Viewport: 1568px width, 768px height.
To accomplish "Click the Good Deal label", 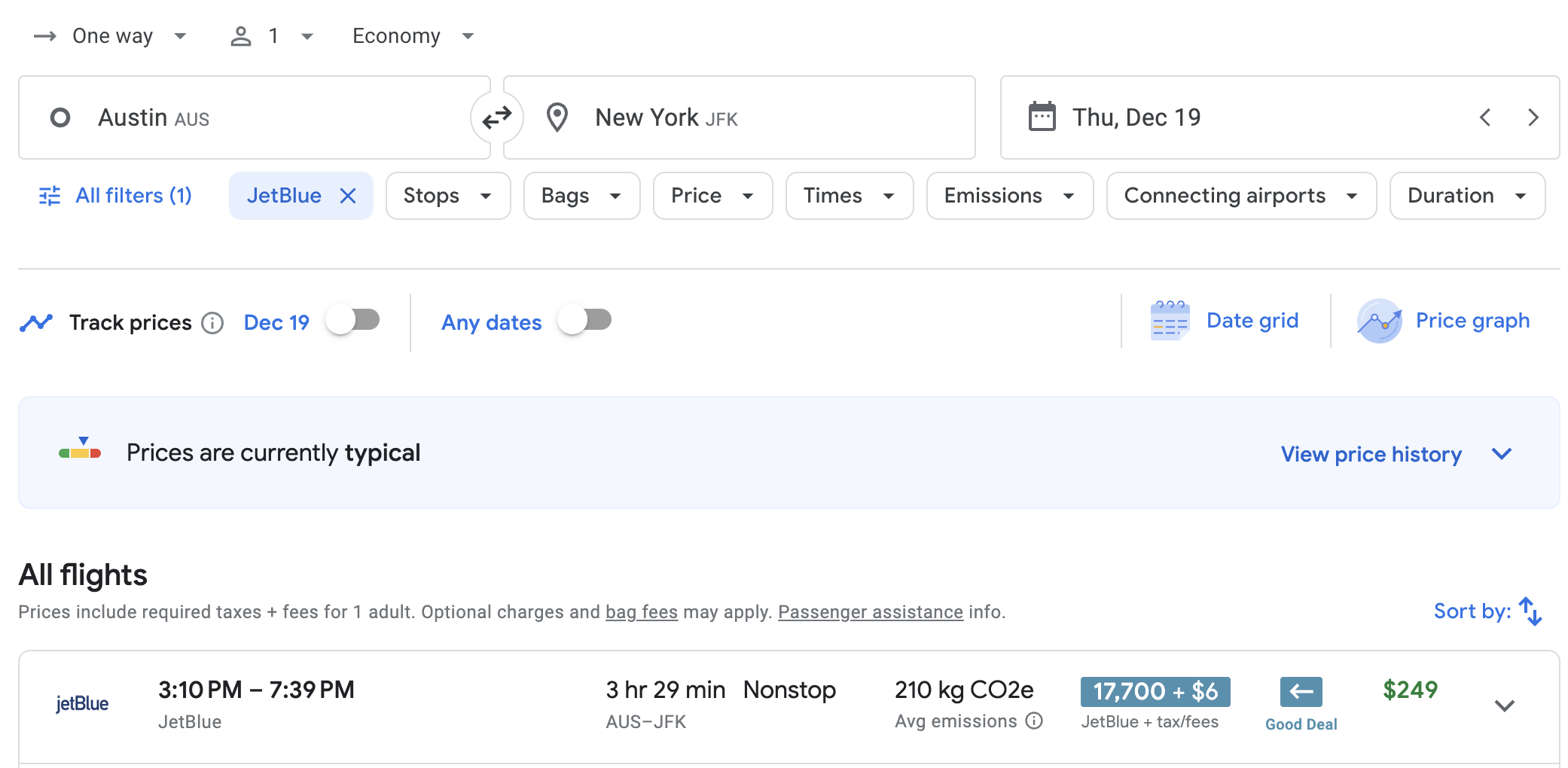I will 1301,724.
